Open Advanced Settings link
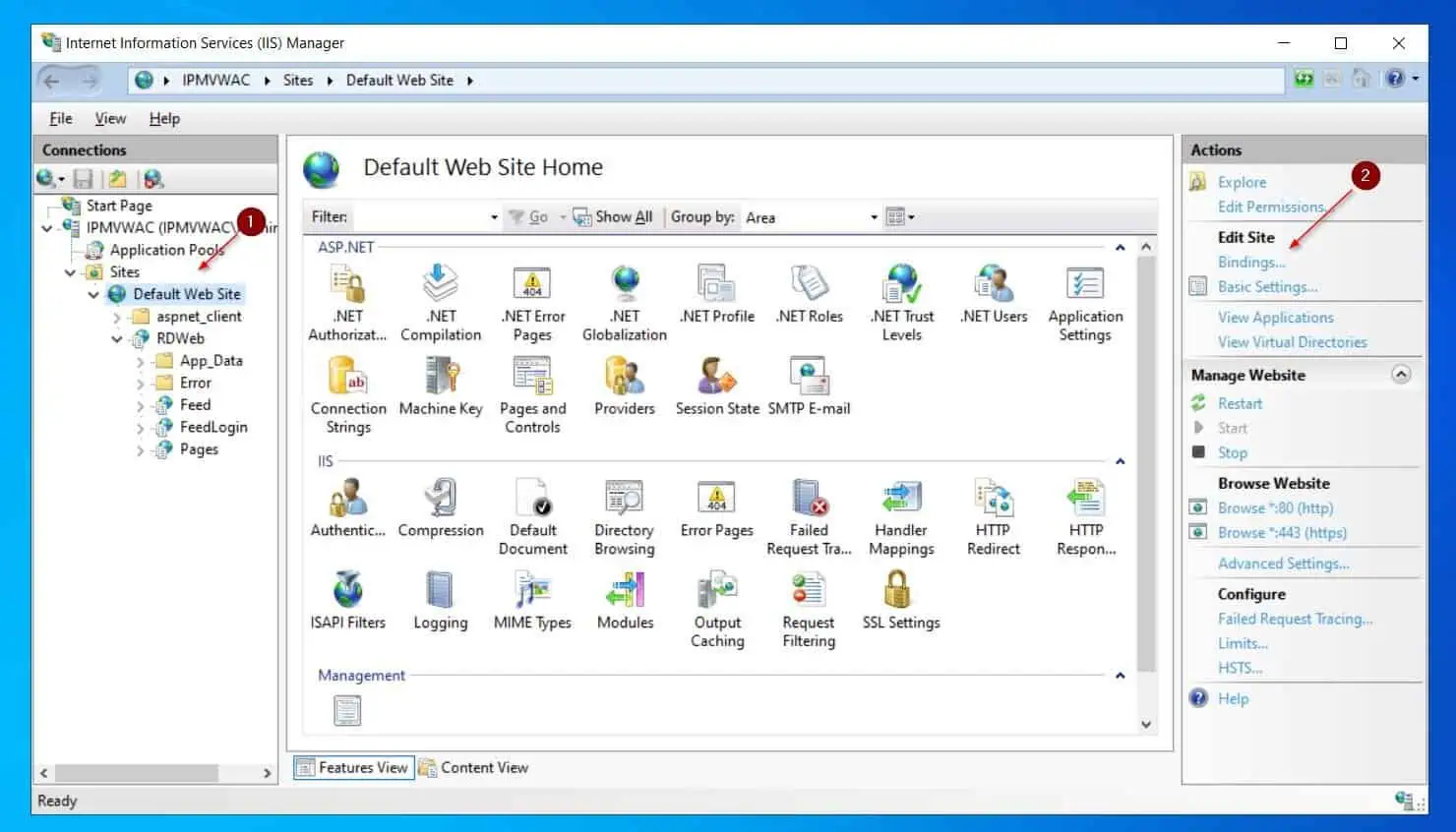 (1283, 564)
